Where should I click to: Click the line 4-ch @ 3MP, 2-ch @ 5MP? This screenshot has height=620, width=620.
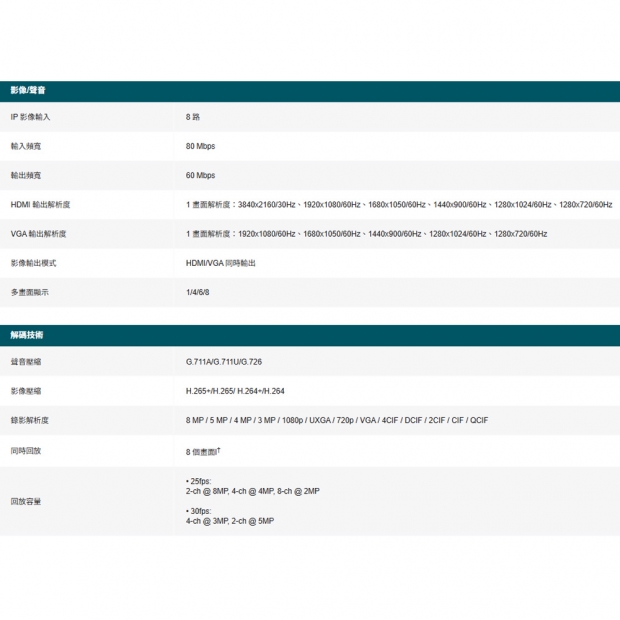[230, 521]
